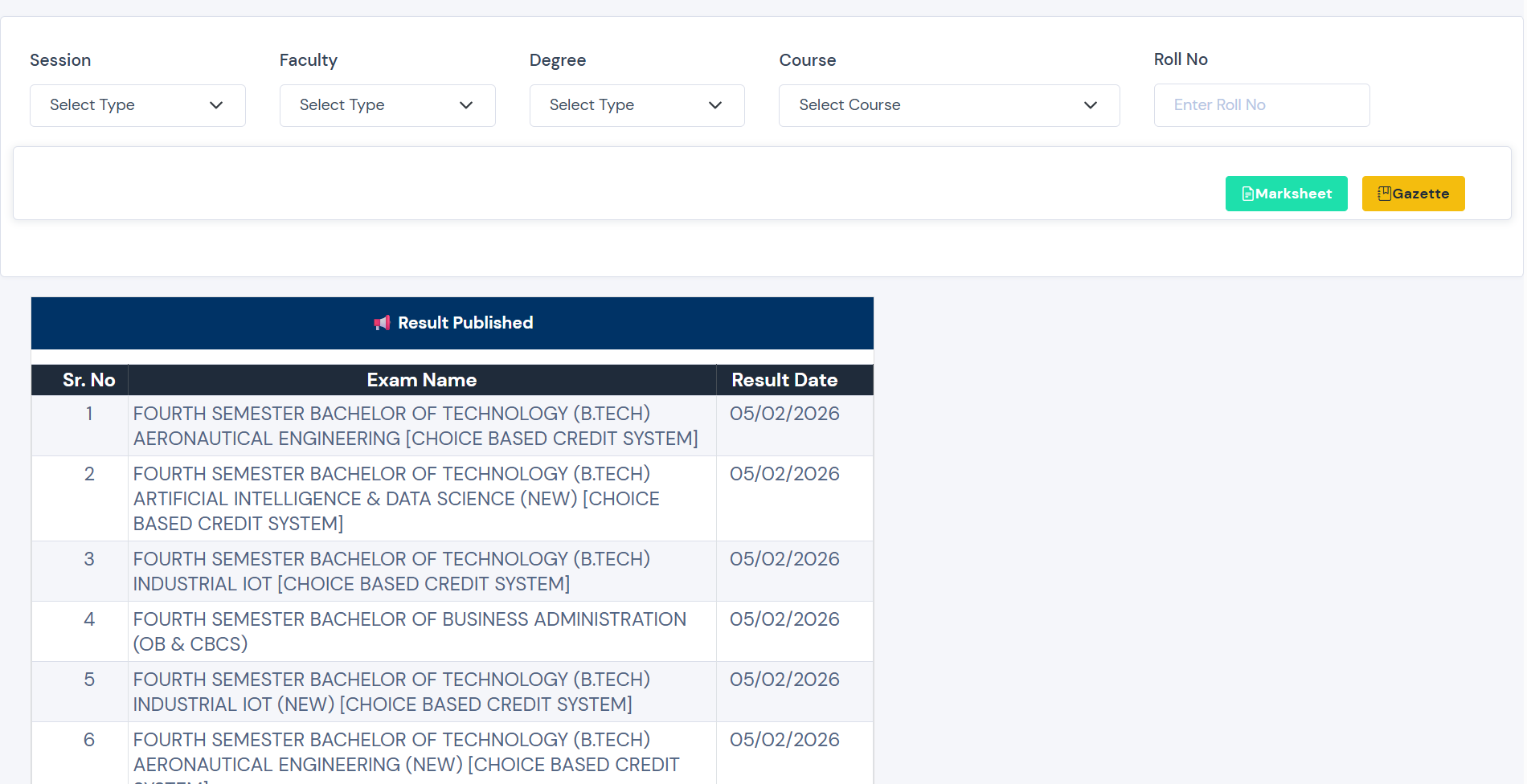The height and width of the screenshot is (784, 1527).
Task: Click the Result Date column header
Action: coord(784,379)
